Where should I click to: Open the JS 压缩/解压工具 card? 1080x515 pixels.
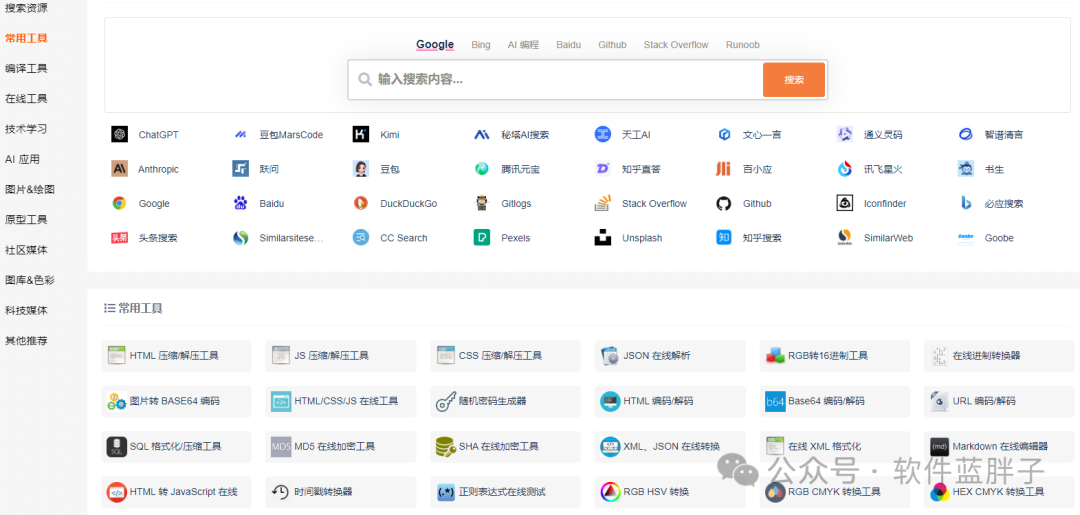coord(341,356)
